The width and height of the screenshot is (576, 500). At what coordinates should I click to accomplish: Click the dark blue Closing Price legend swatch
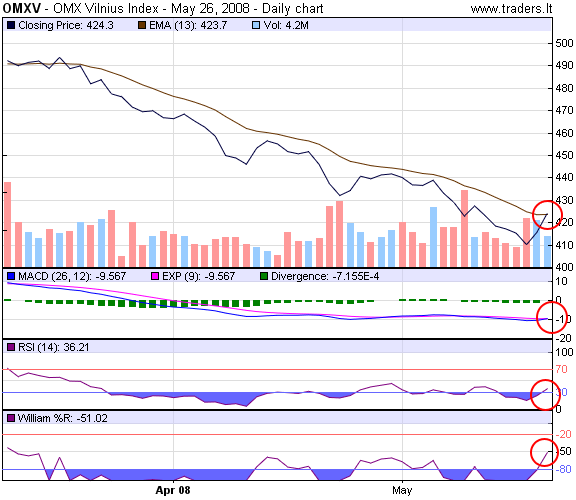click(x=11, y=25)
